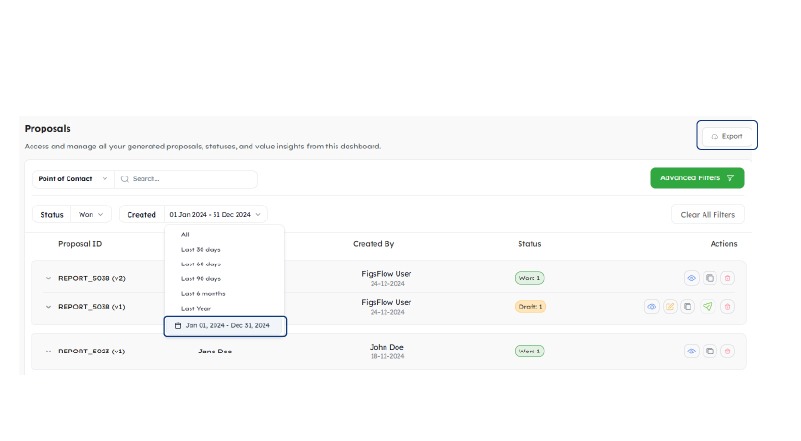Click the funnel icon in Advanced Filters
The width and height of the screenshot is (801, 441).
coord(730,178)
